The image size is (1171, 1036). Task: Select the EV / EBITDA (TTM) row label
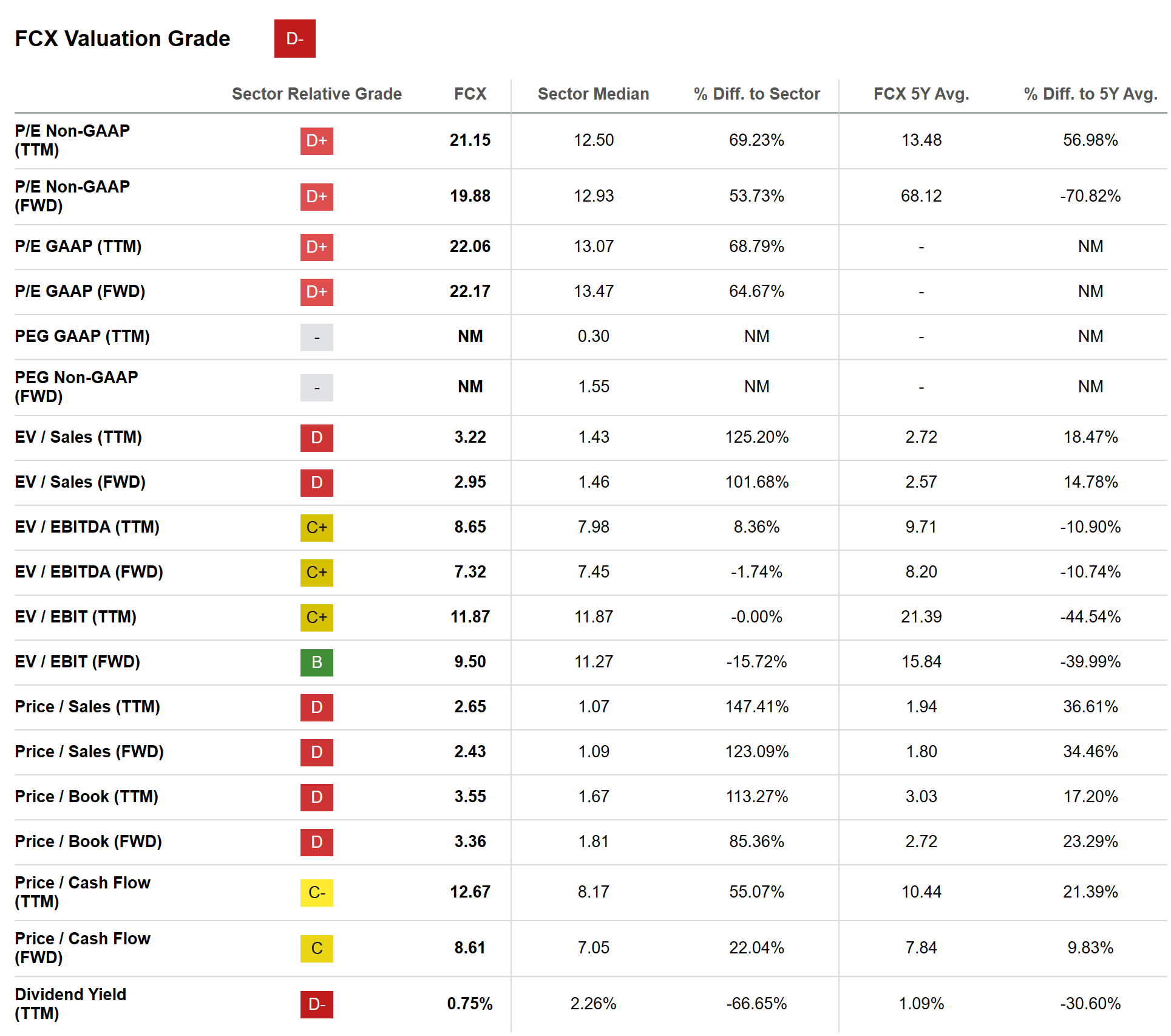[x=87, y=527]
